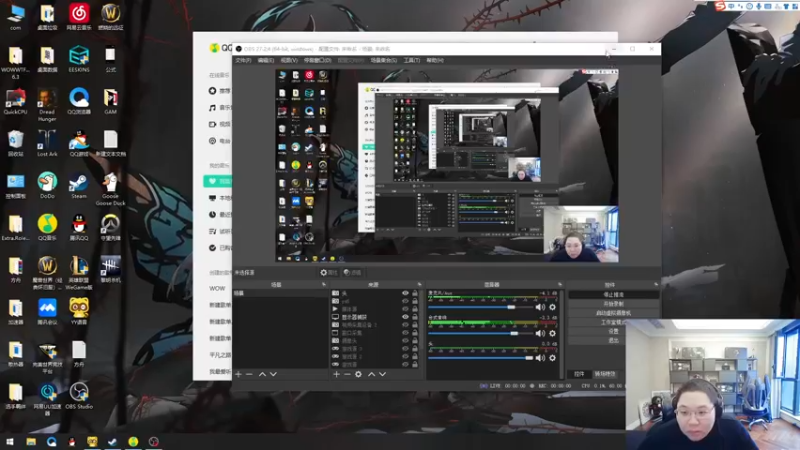Add a new source with the Sources plus icon
Screen dimensions: 800x450
[x=336, y=374]
